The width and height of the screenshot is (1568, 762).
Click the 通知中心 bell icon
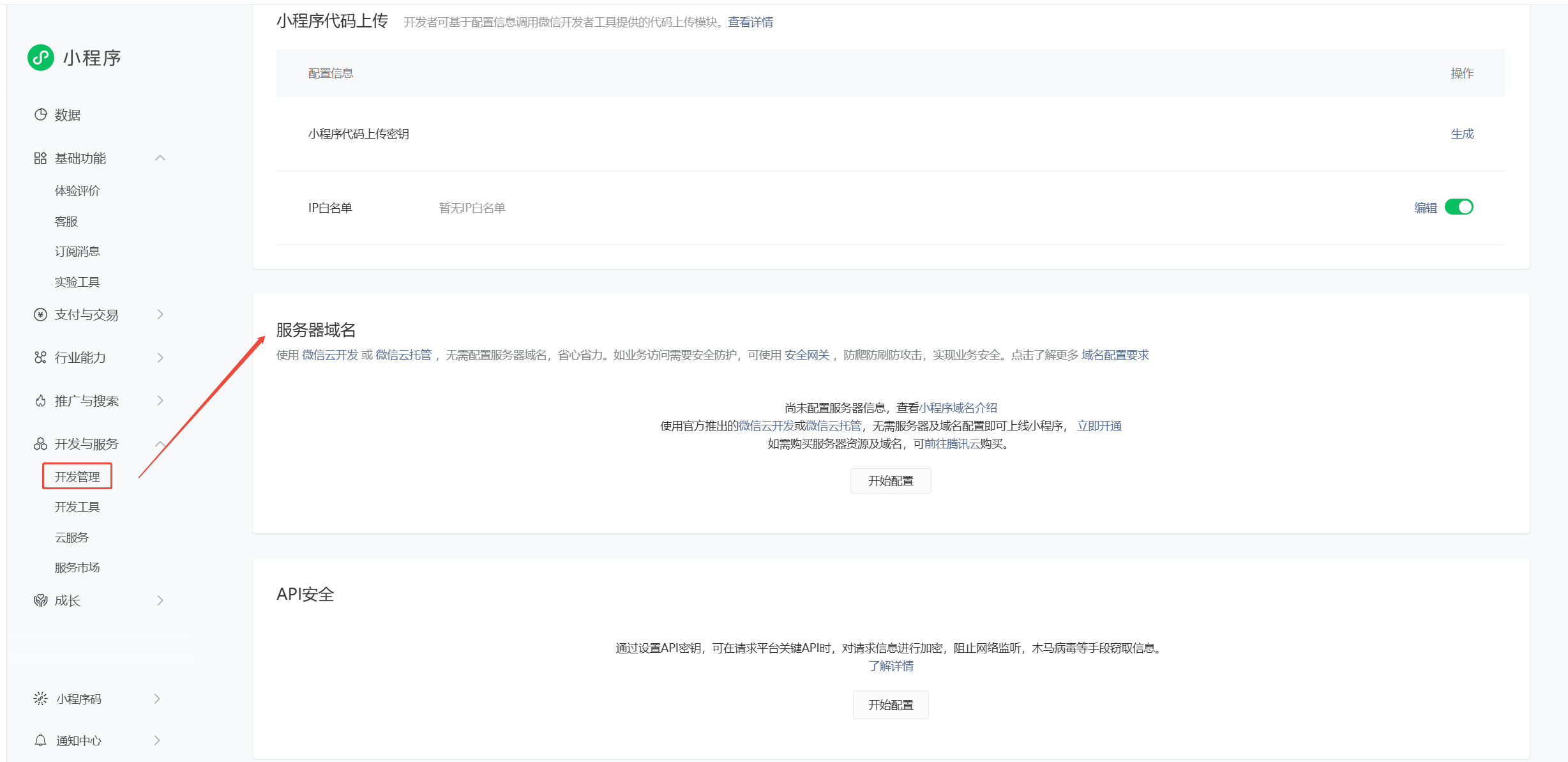coord(40,740)
